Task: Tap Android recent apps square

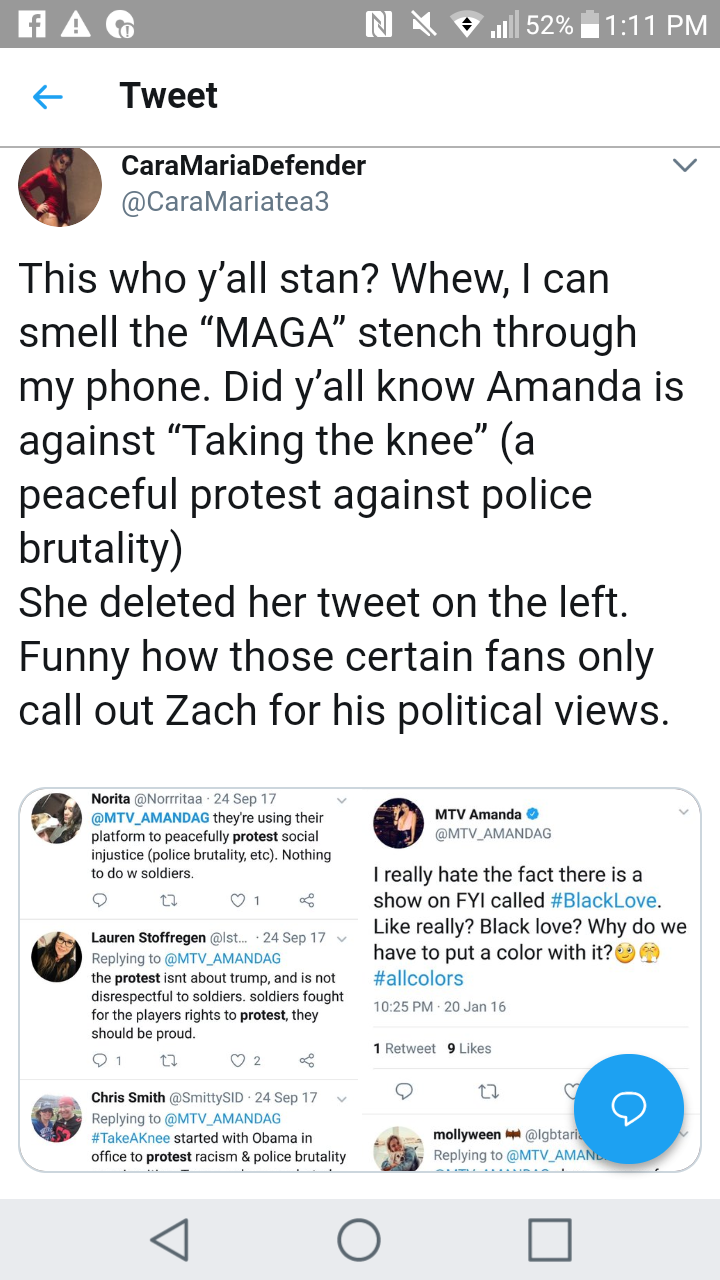Action: (x=549, y=1239)
